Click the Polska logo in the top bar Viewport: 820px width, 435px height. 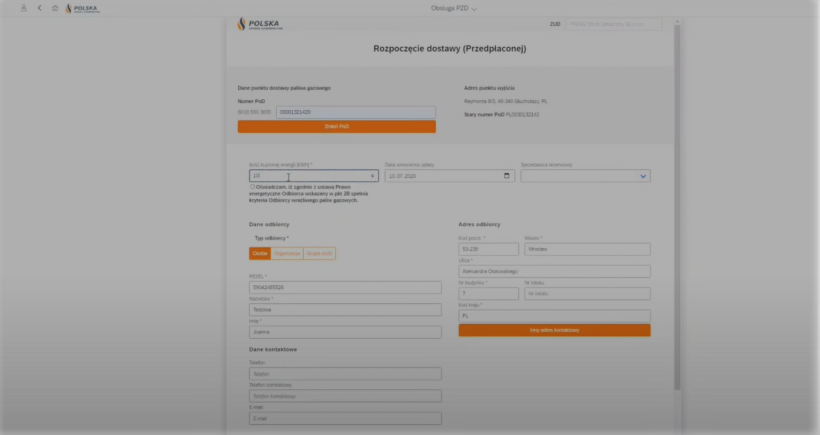82,8
